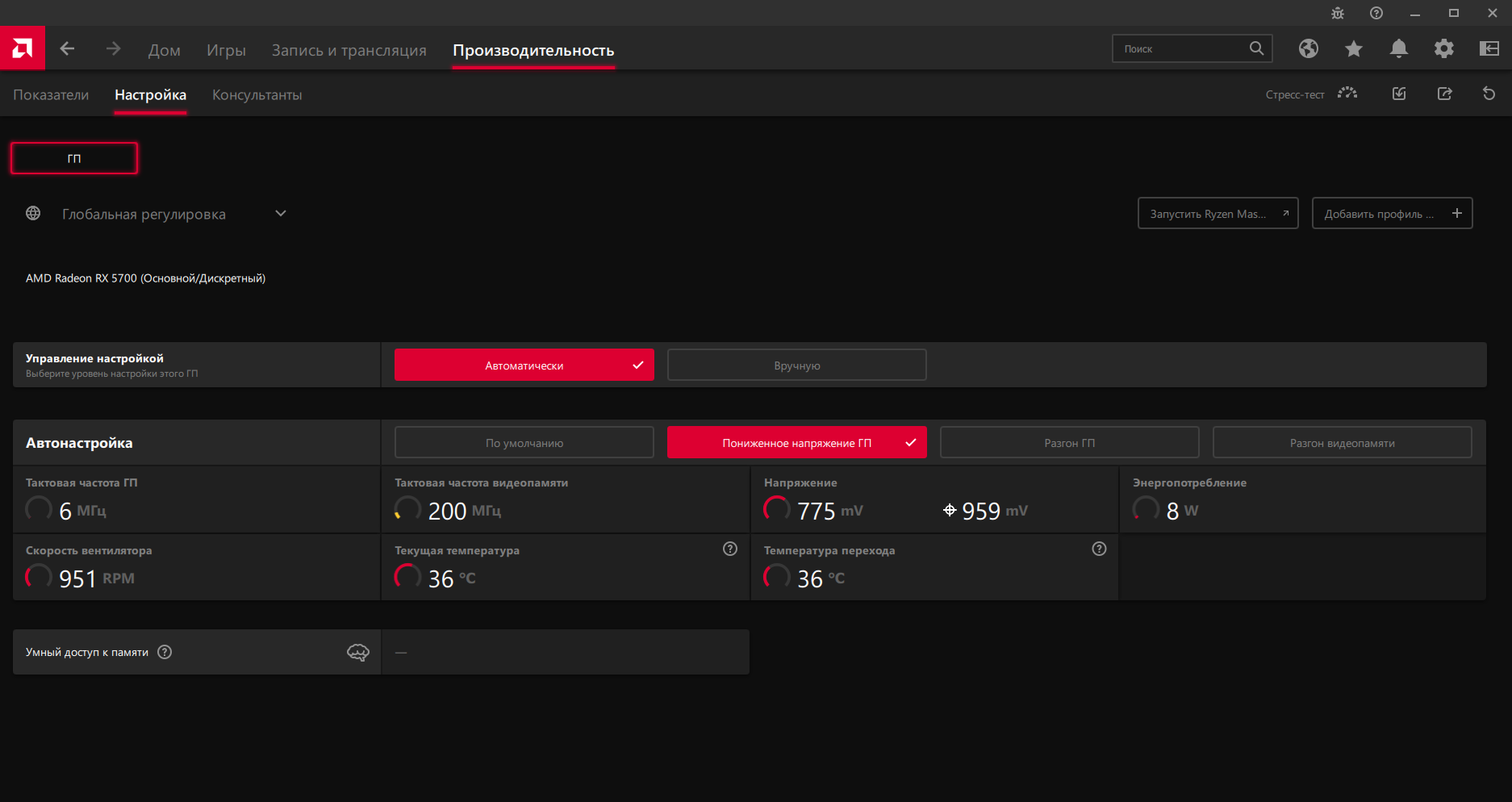The image size is (1512, 802).
Task: Click the voltage 775 mV gauge dial
Action: (x=777, y=509)
